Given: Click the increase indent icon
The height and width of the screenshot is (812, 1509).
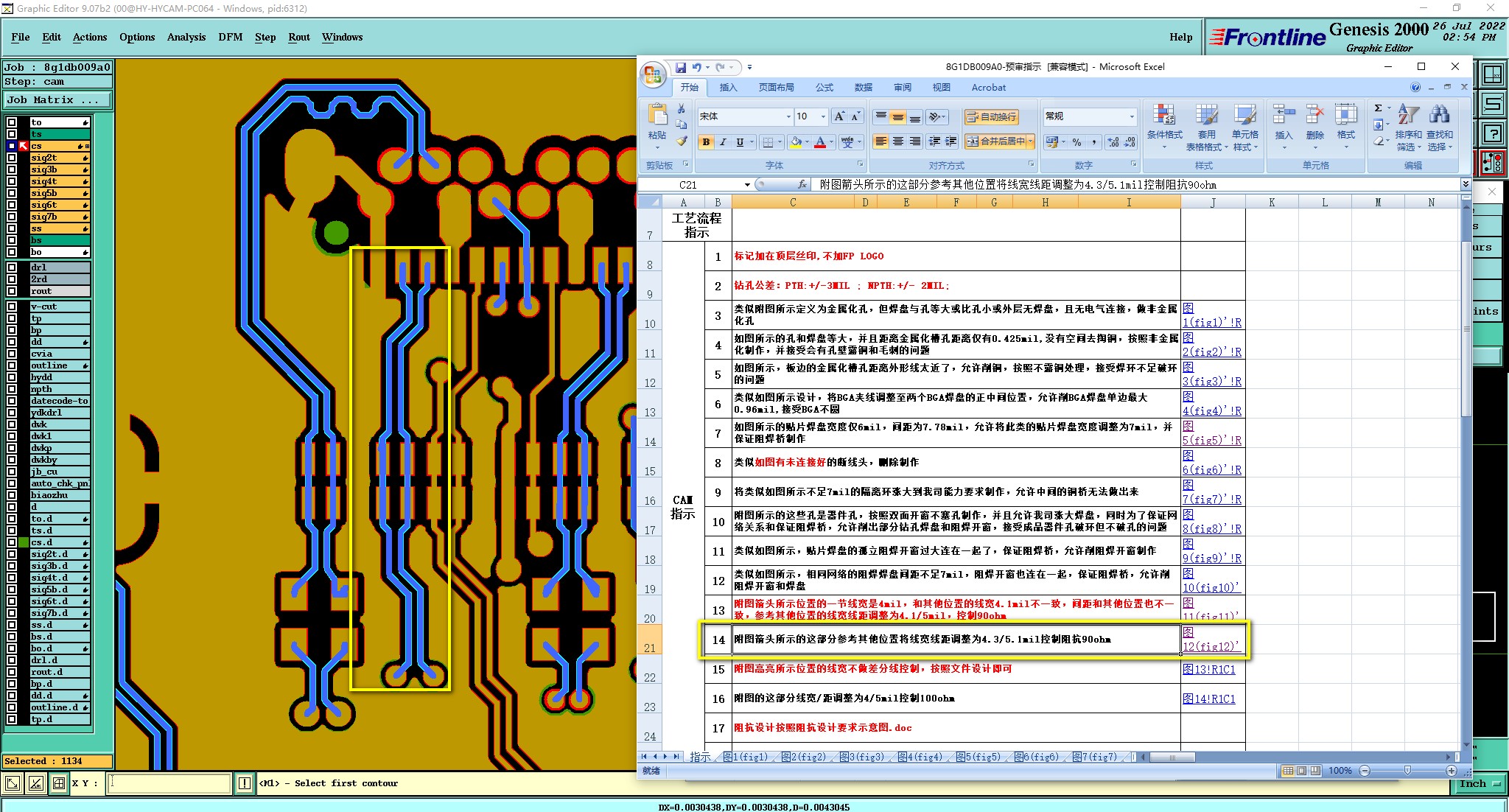Looking at the screenshot, I should click(x=951, y=141).
